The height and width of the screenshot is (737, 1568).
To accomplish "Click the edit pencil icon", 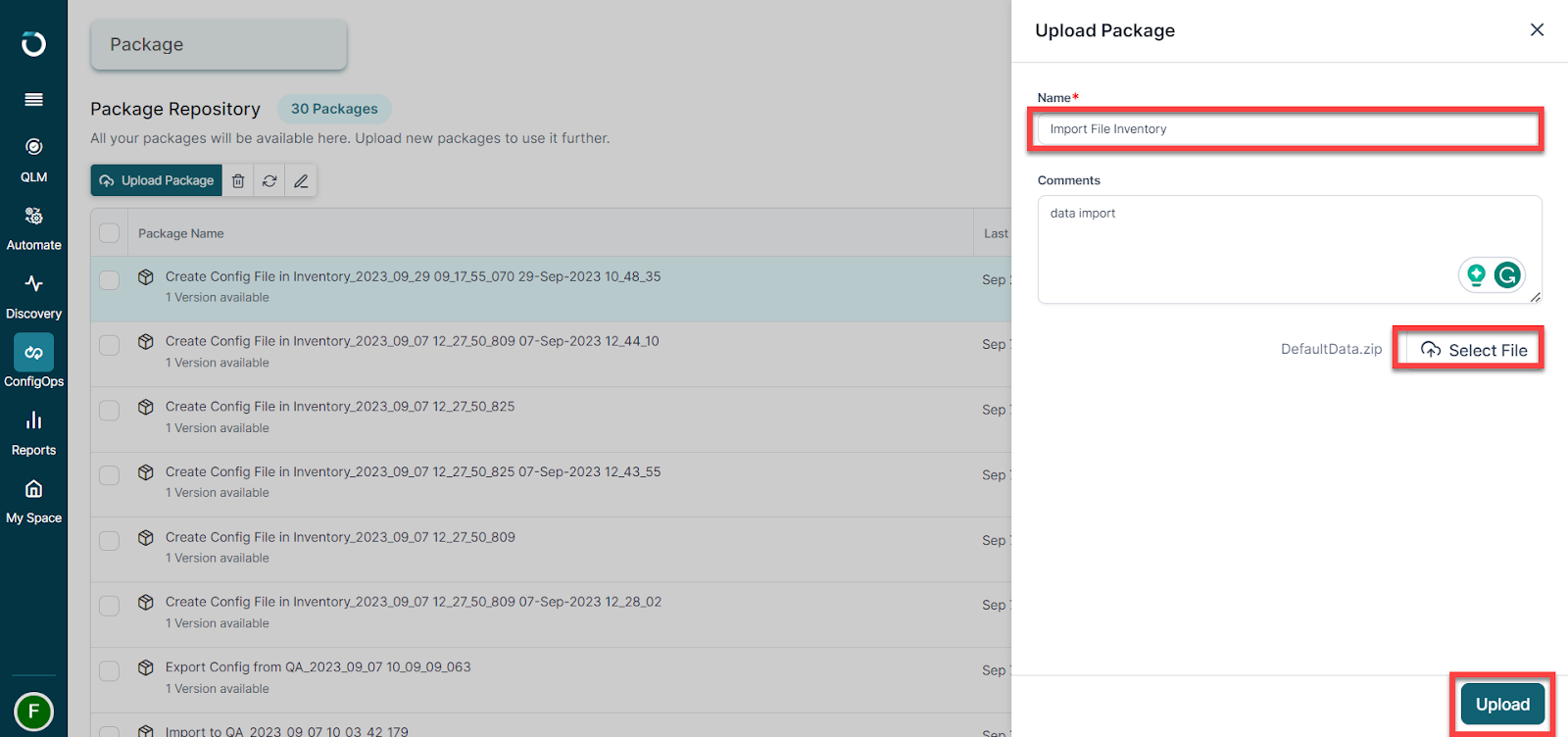I will 301,180.
